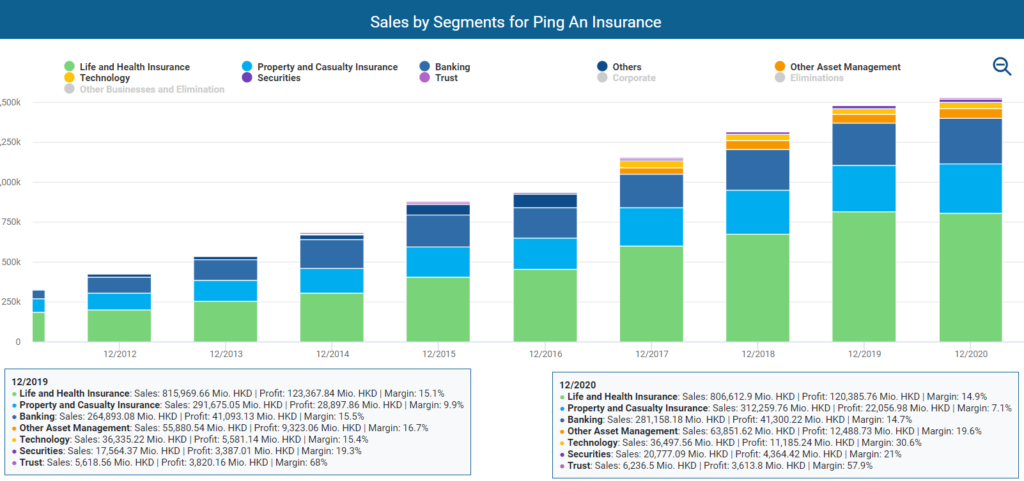Click Banking segment of 12/2017 bar

(651, 191)
